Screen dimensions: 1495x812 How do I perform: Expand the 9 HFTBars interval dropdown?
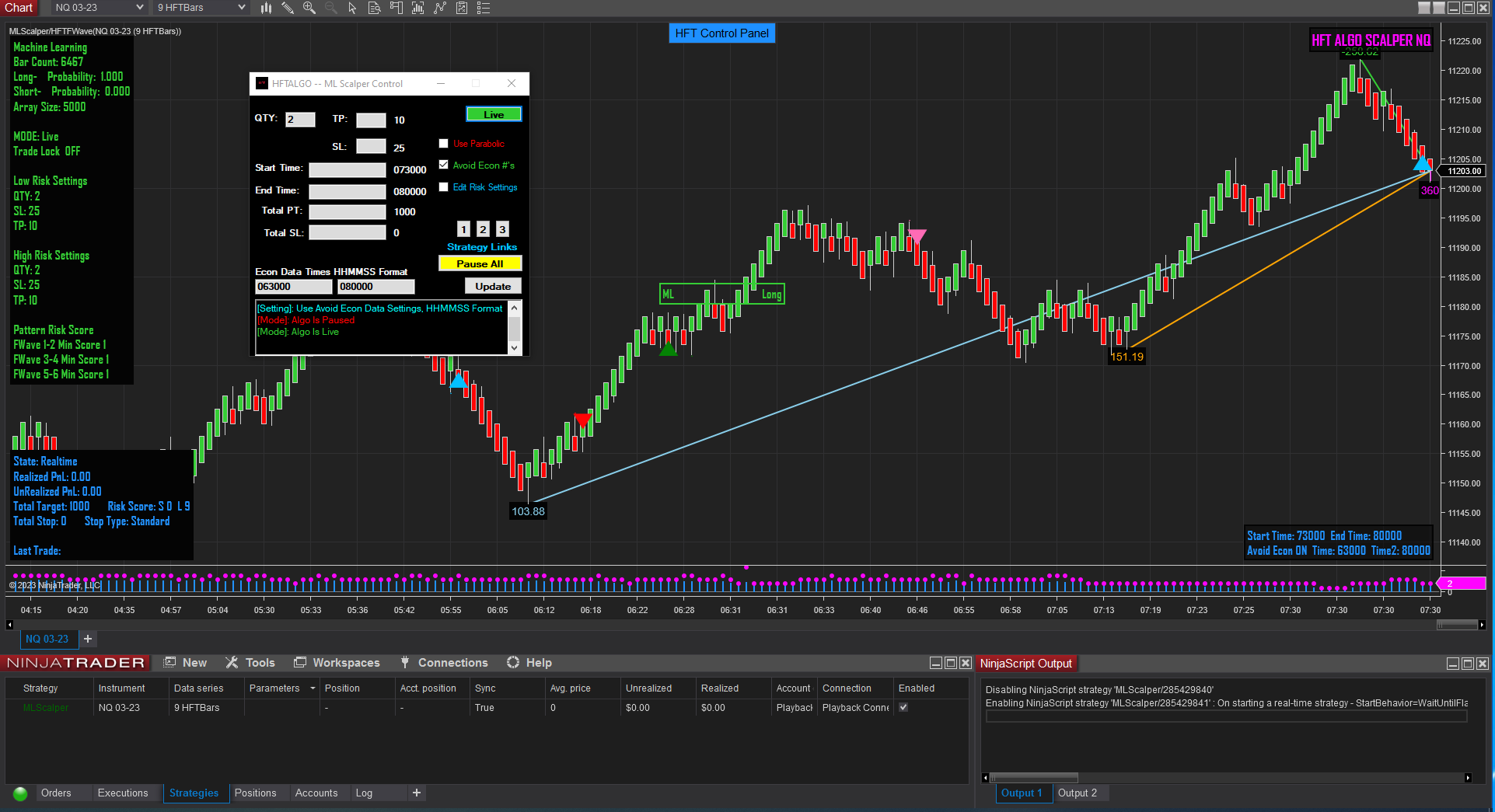pos(241,8)
